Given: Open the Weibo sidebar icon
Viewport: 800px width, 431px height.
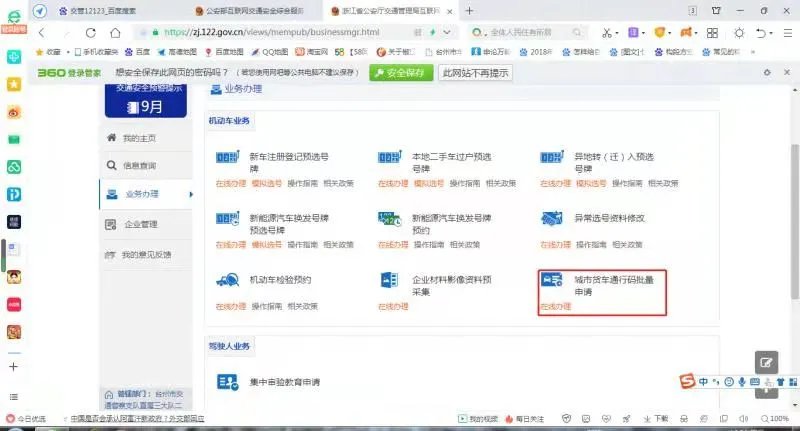Looking at the screenshot, I should pos(14,112).
